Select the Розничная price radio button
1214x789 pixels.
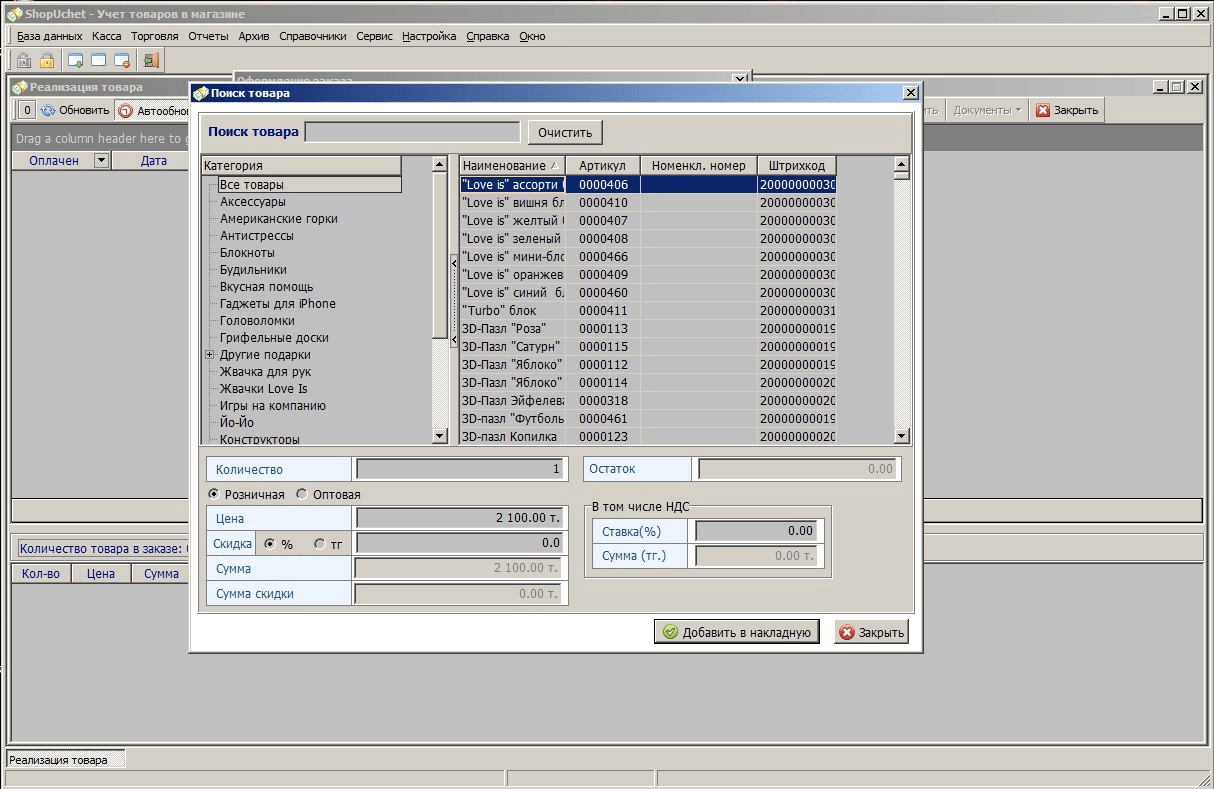click(213, 495)
